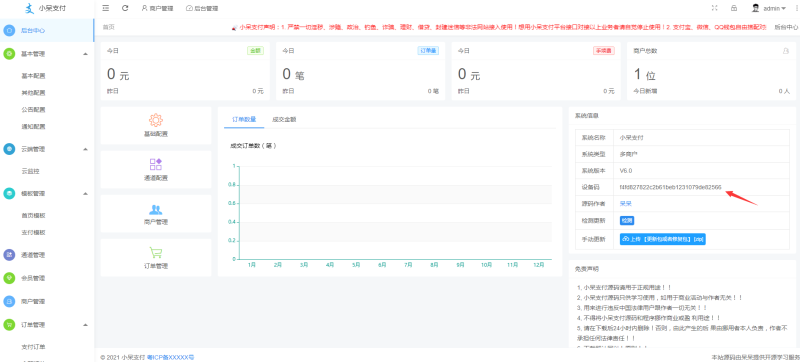Select 支付模板 submenu item
The width and height of the screenshot is (800, 362).
pos(33,232)
